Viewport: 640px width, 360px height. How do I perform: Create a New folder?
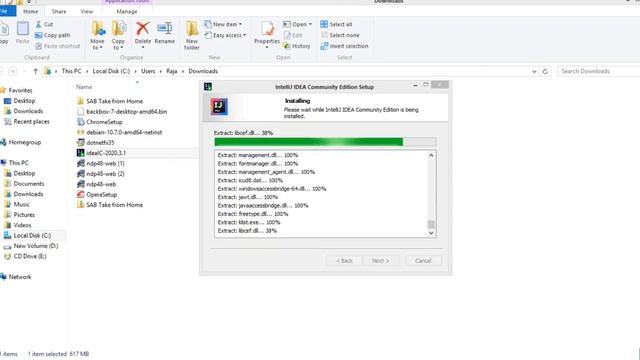191,36
